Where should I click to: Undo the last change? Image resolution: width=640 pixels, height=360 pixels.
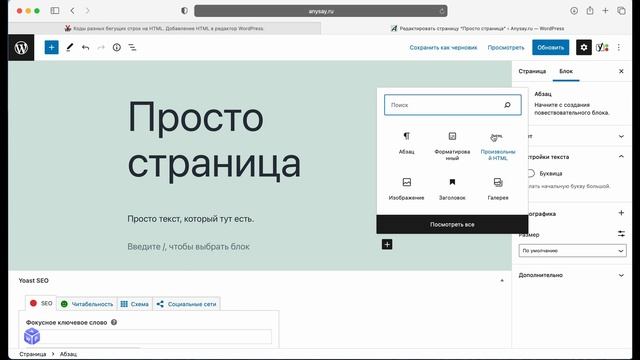click(x=85, y=48)
